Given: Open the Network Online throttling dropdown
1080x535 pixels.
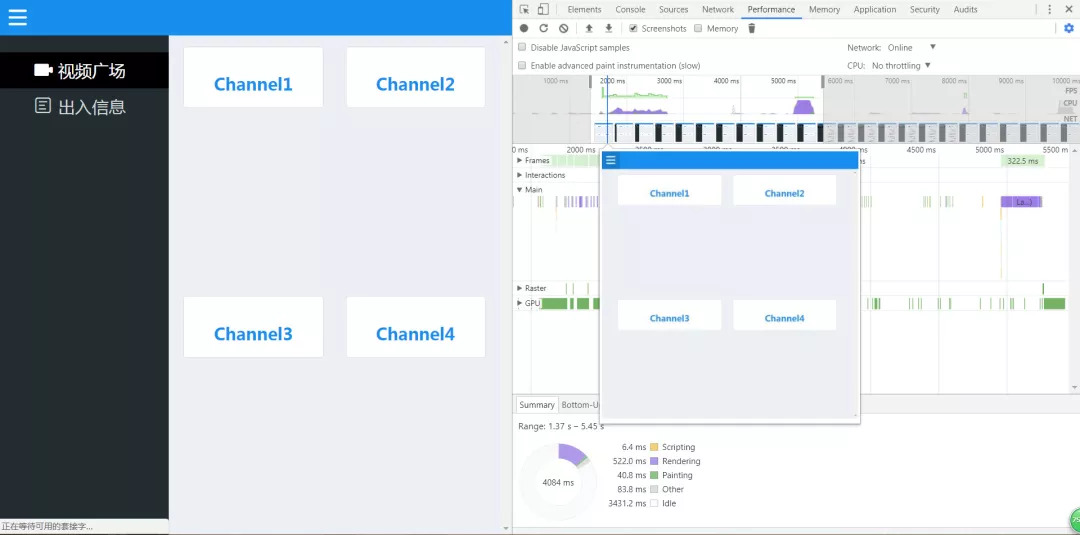Looking at the screenshot, I should coord(911,48).
